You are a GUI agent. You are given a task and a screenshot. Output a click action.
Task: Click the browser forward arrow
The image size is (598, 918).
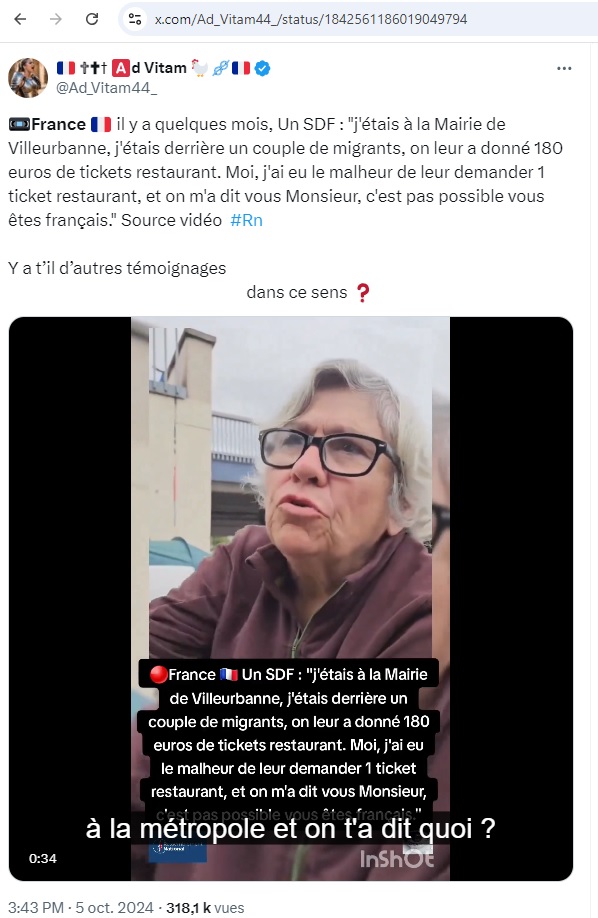(56, 19)
